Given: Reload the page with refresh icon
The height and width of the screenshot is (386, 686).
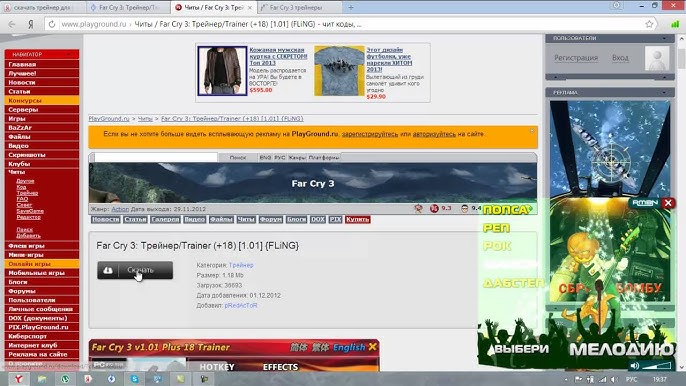Looking at the screenshot, I should 52,25.
